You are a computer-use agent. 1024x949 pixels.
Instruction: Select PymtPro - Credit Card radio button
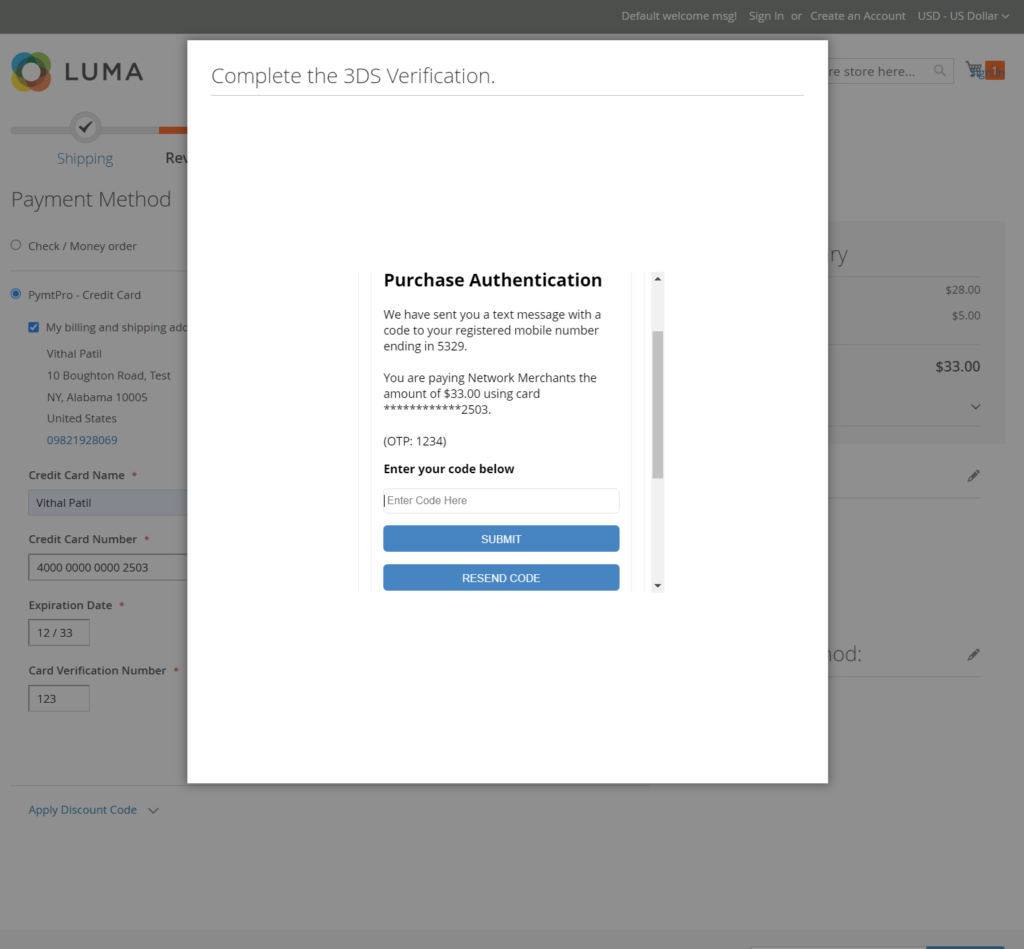(x=16, y=294)
